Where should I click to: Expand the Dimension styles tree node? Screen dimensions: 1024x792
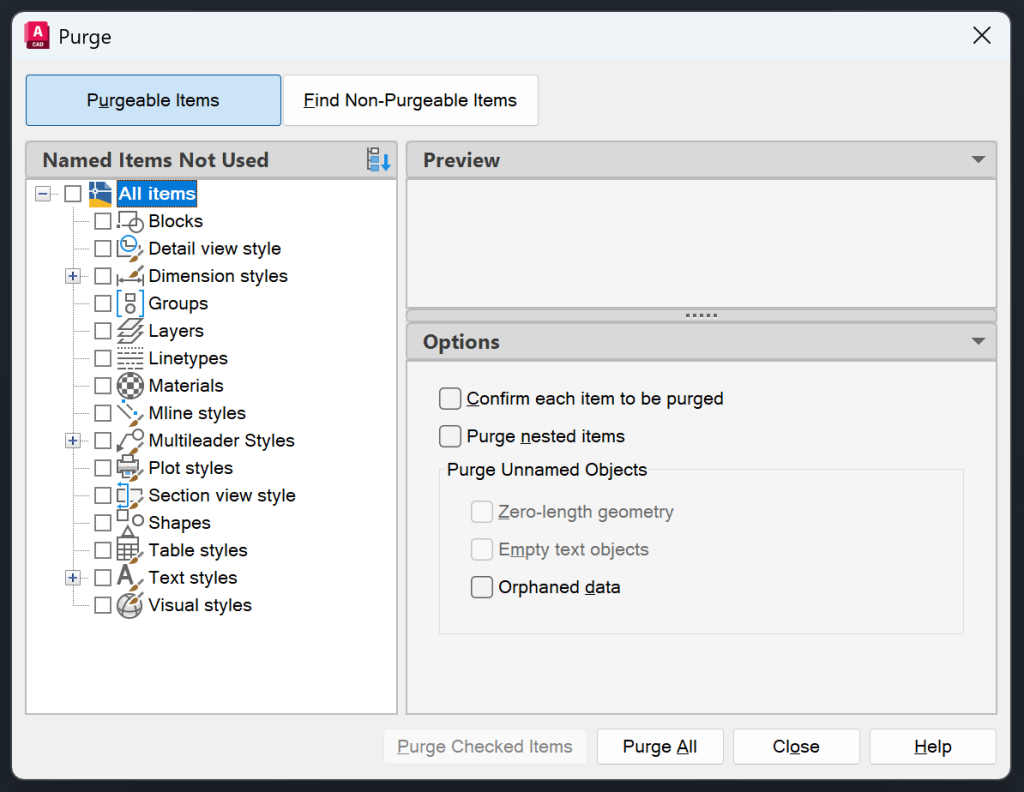(x=72, y=275)
